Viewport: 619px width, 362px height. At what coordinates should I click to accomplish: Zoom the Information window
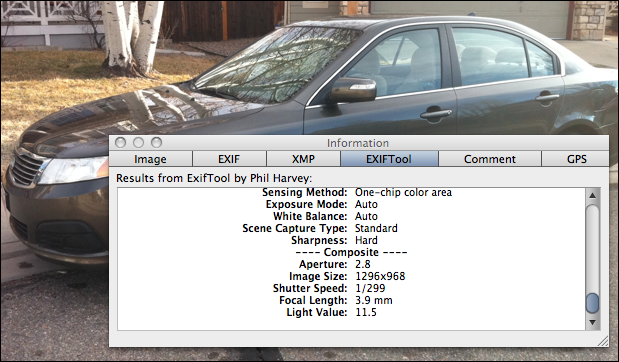(x=156, y=142)
